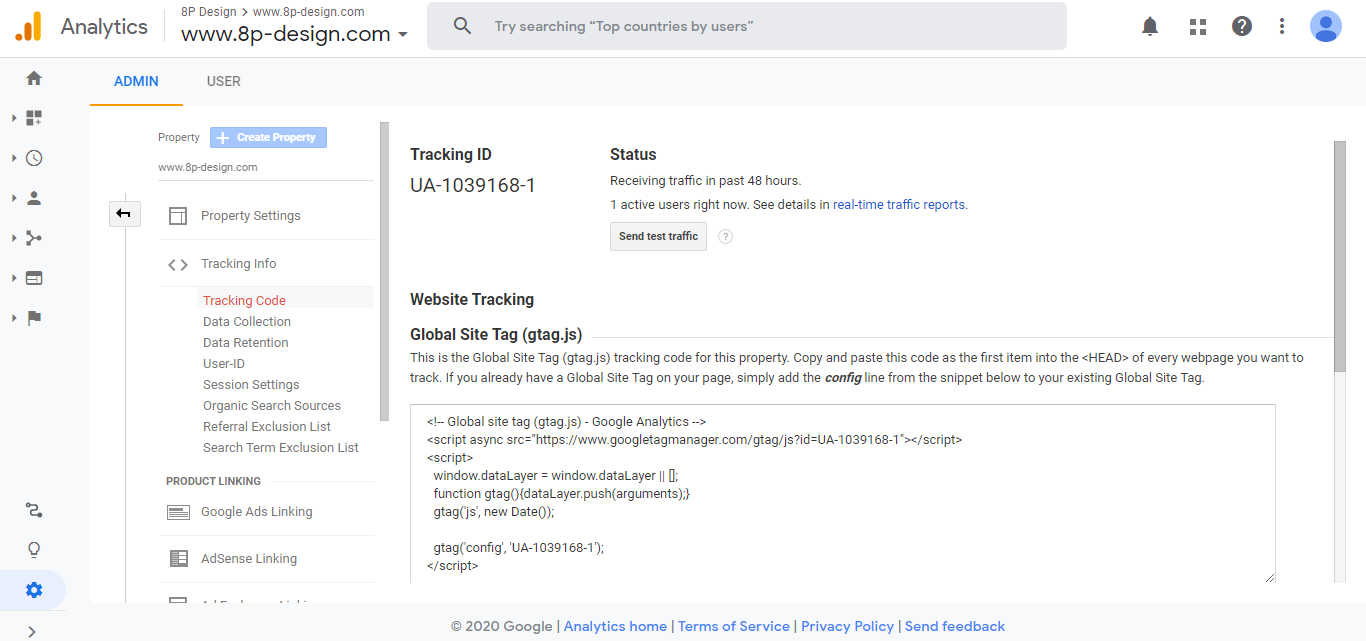Click the Website Tracking heading
Image resolution: width=1366 pixels, height=641 pixels.
click(x=472, y=300)
